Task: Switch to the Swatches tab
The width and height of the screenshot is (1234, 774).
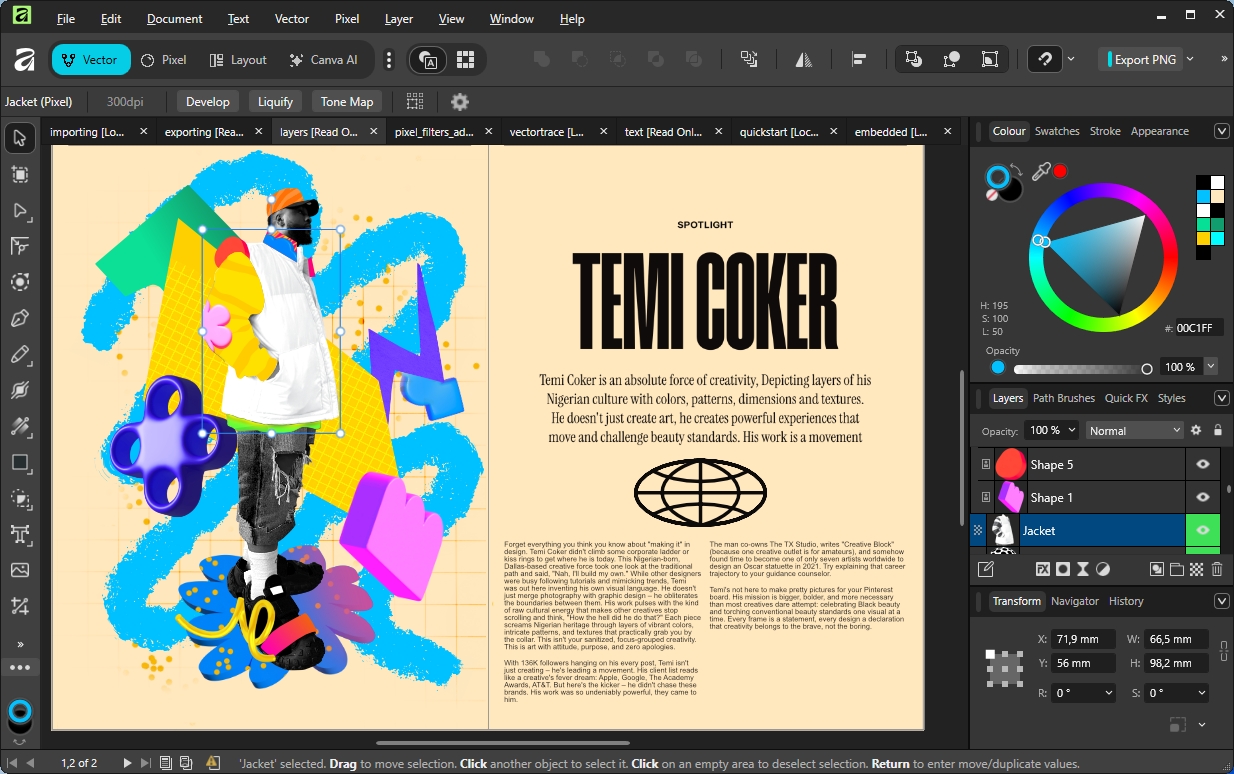Action: (x=1056, y=131)
